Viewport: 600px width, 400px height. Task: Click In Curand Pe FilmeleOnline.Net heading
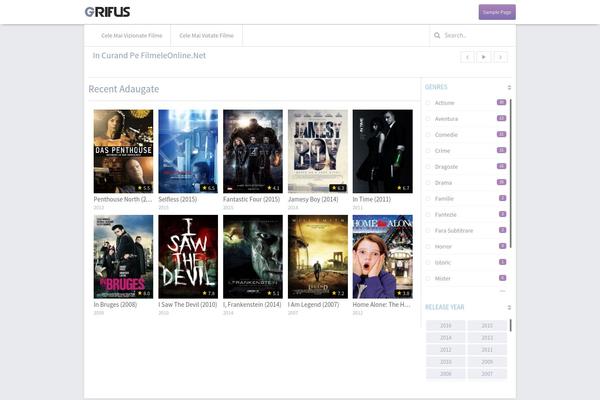coord(149,56)
